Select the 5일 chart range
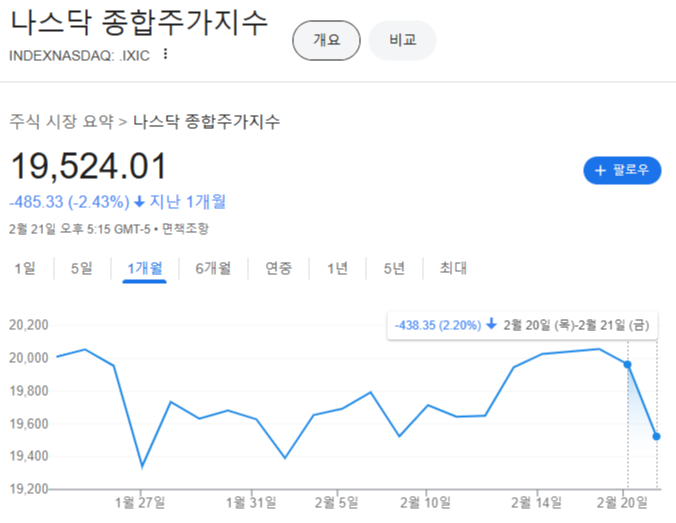This screenshot has width=676, height=523. pyautogui.click(x=81, y=268)
